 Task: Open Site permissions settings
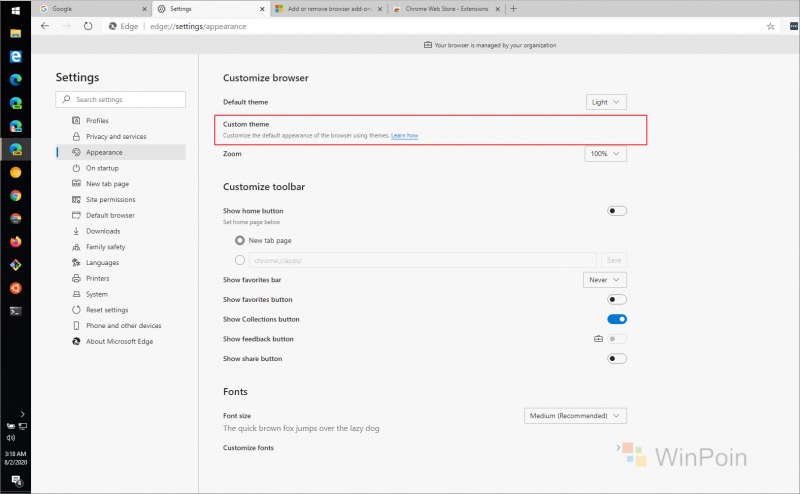121,200
